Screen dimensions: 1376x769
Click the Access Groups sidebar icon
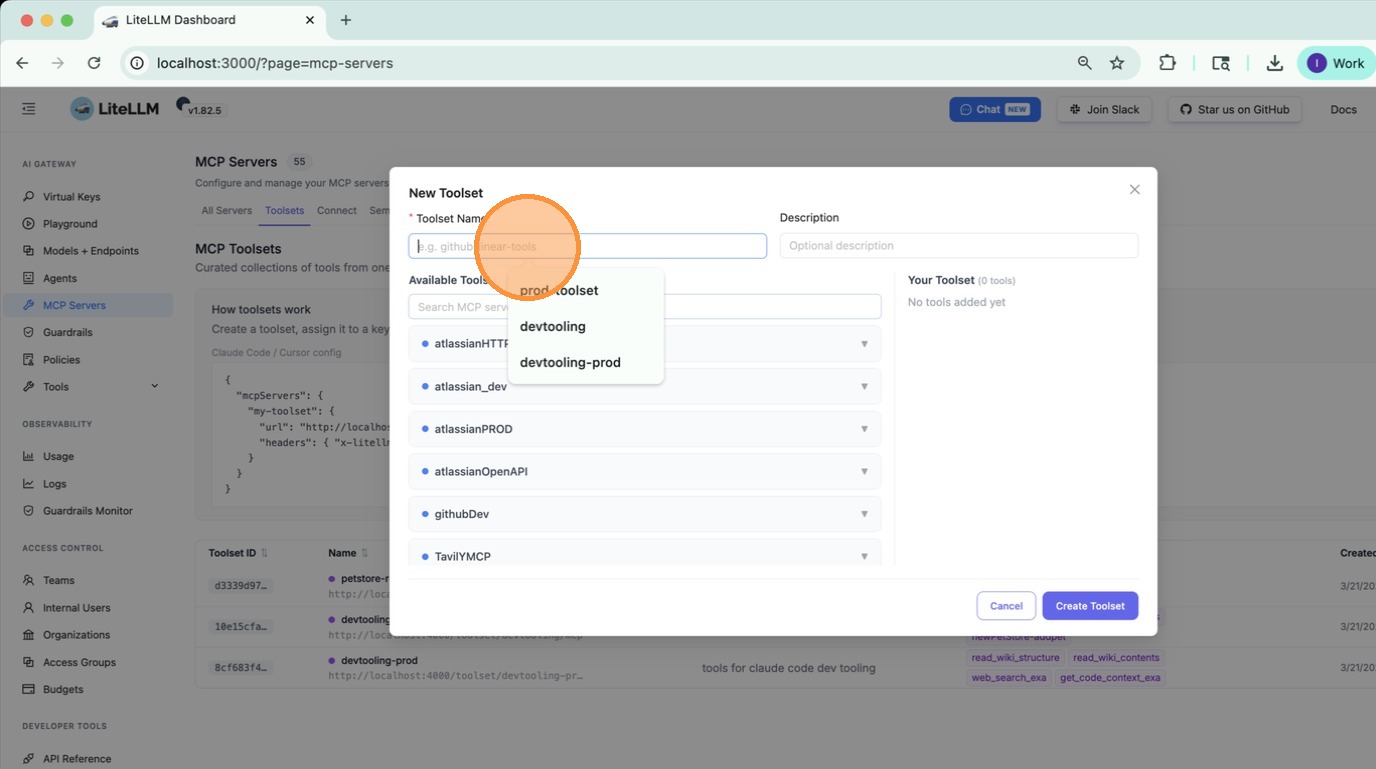29,662
